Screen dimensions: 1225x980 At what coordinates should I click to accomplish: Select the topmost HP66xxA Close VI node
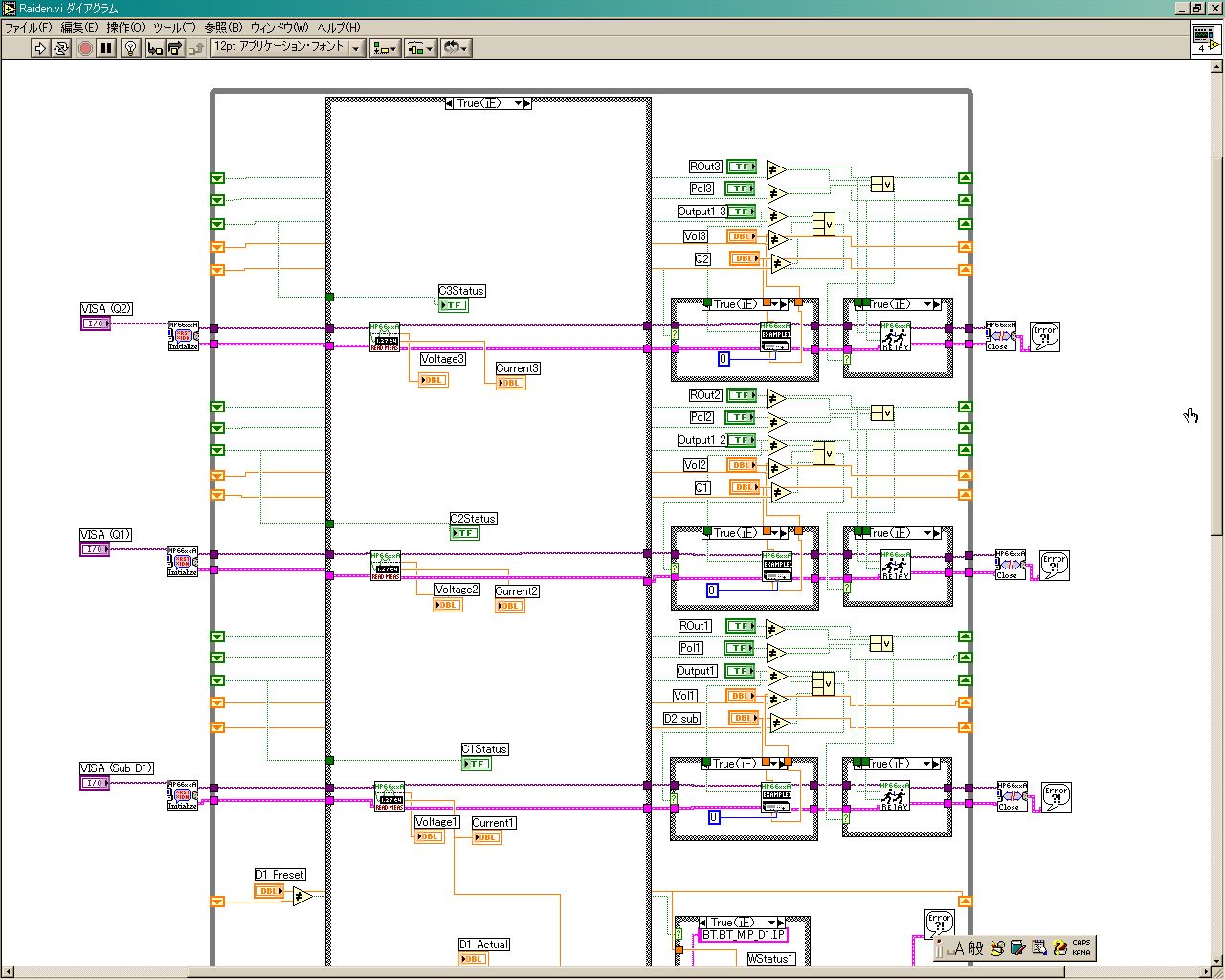pos(1000,336)
